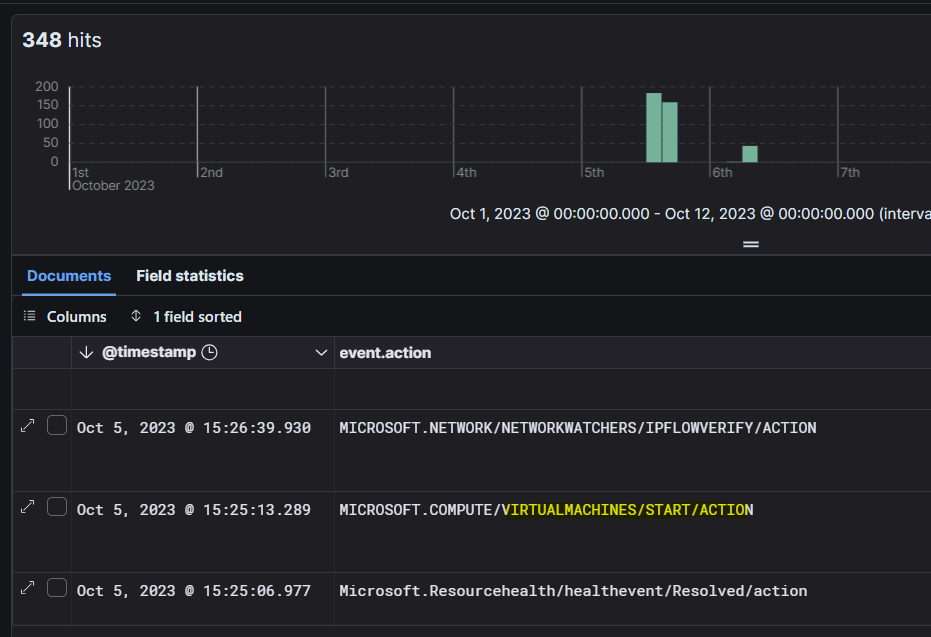
Task: Select checkbox for IPFLOWVERIFY event row
Action: pos(57,426)
